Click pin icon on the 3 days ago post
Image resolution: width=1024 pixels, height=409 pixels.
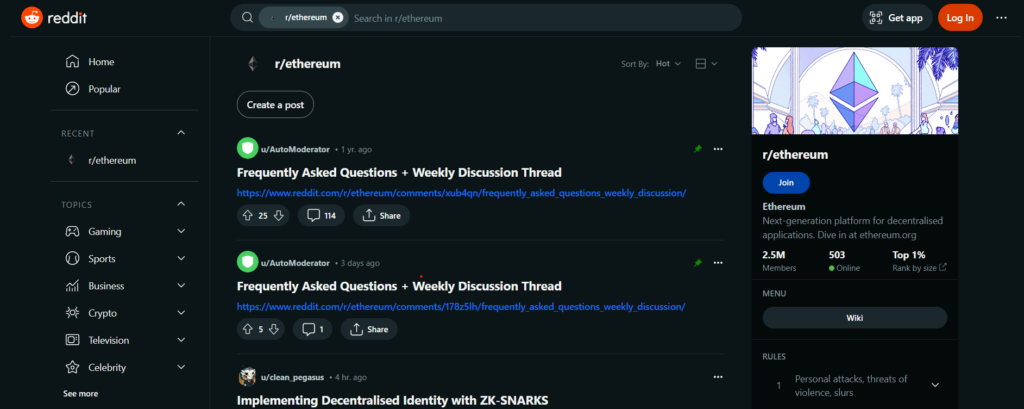coord(697,263)
